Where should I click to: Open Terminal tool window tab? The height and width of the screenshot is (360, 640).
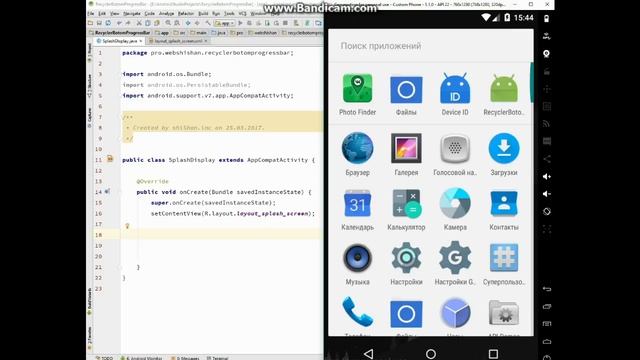(x=218, y=358)
